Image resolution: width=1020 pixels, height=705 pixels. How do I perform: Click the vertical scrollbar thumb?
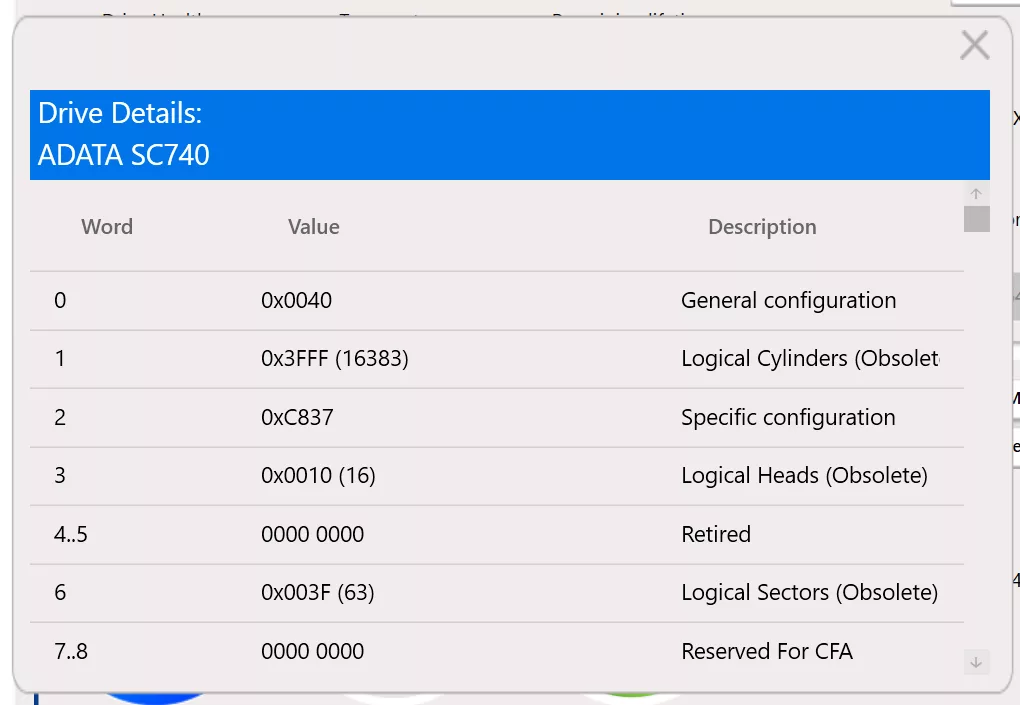pyautogui.click(x=976, y=219)
